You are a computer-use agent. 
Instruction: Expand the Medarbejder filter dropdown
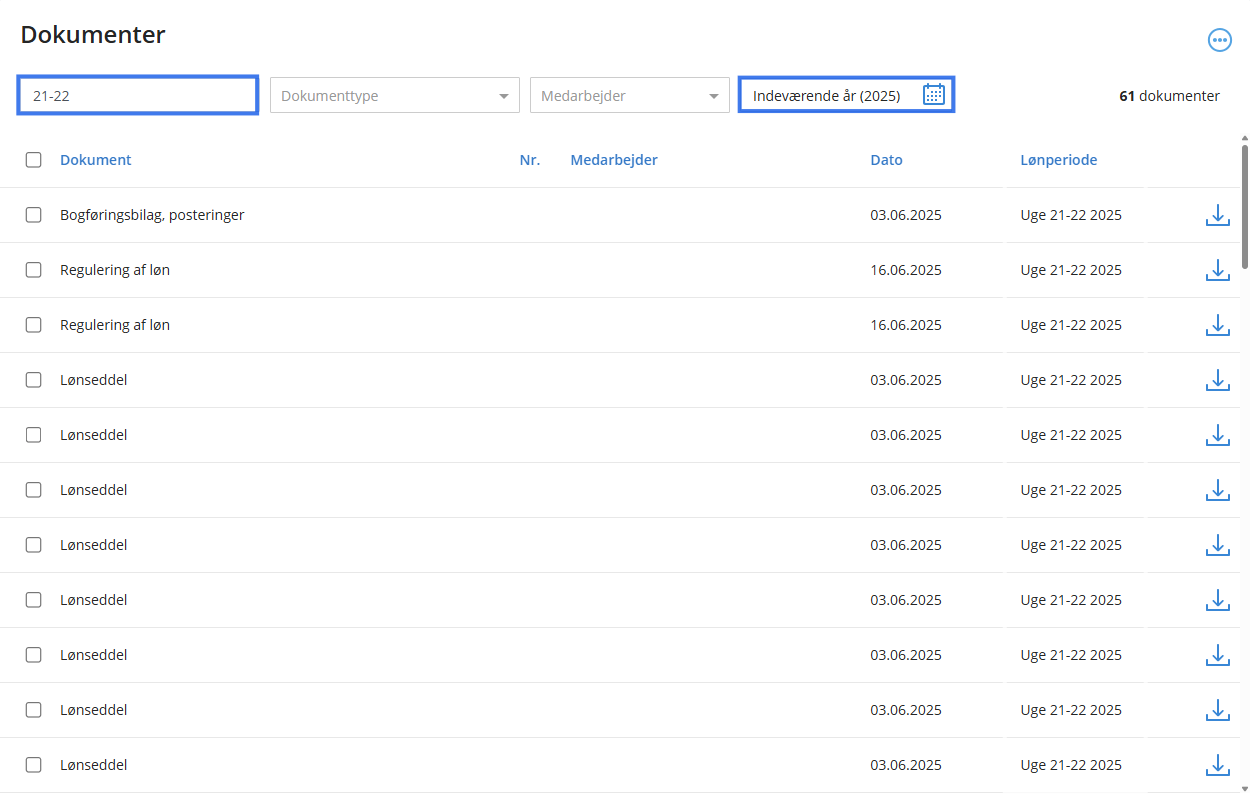(629, 96)
